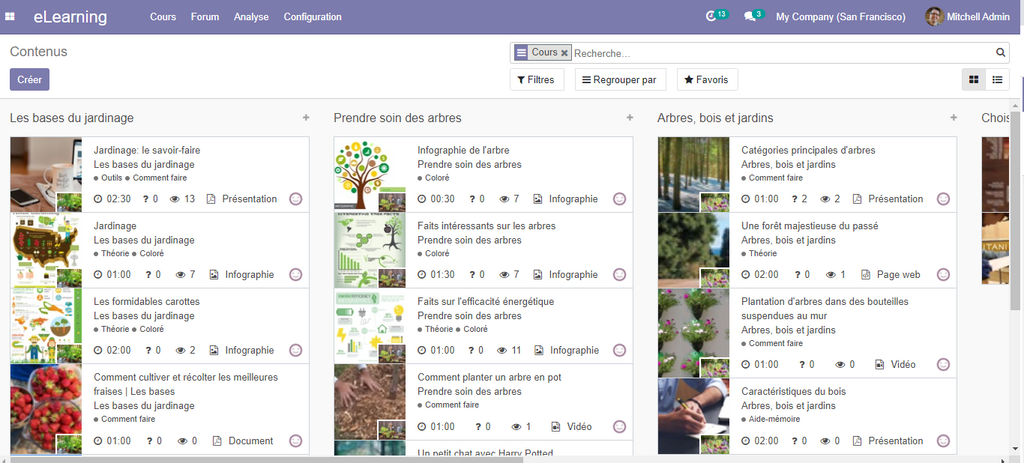Switch to kanban view
The width and height of the screenshot is (1024, 463).
click(x=973, y=80)
